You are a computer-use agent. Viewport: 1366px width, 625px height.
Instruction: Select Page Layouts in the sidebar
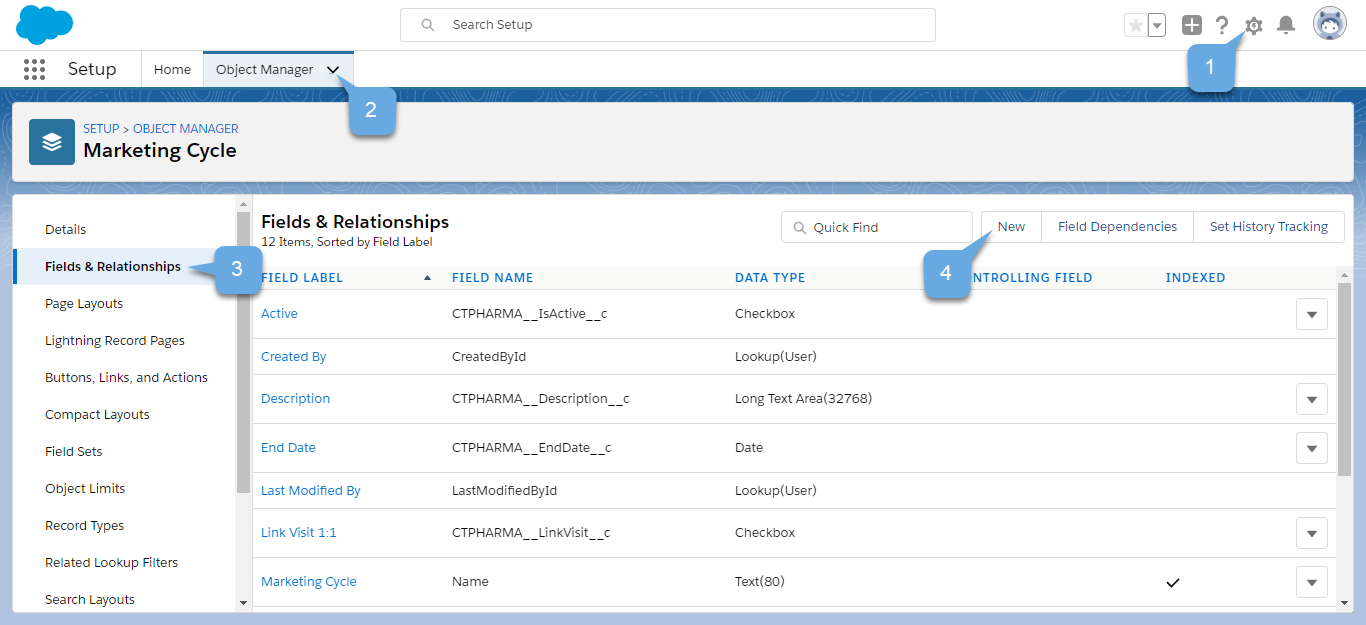click(x=84, y=304)
